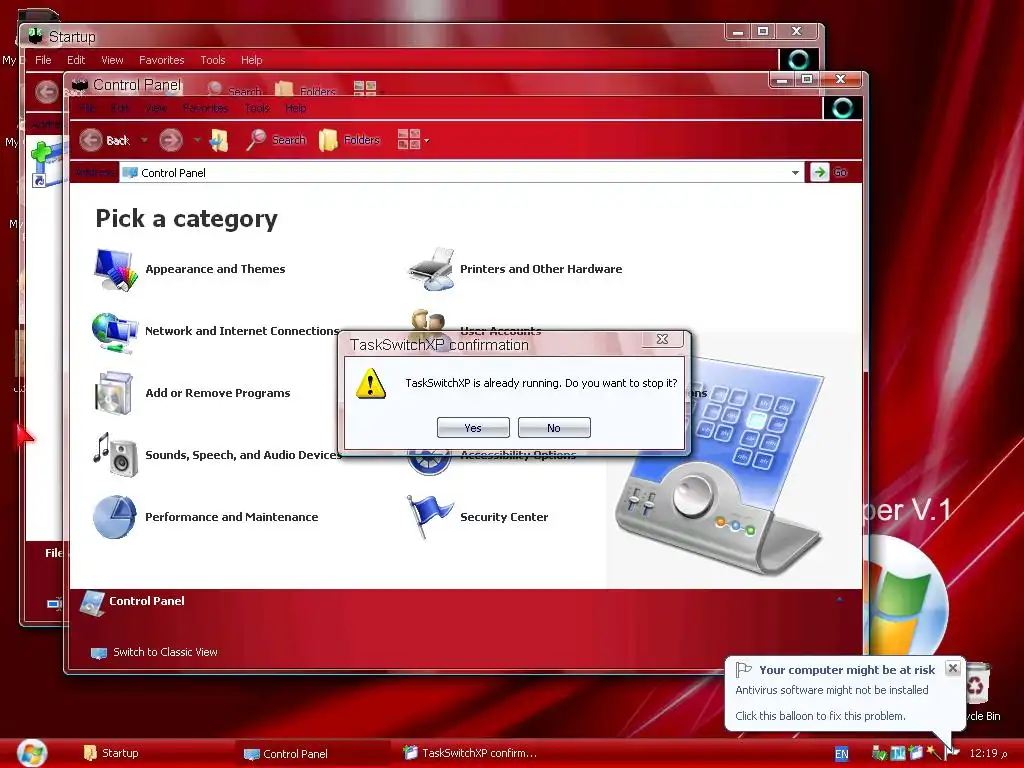Open the Views dropdown arrow
Image resolution: width=1024 pixels, height=768 pixels.
point(426,140)
